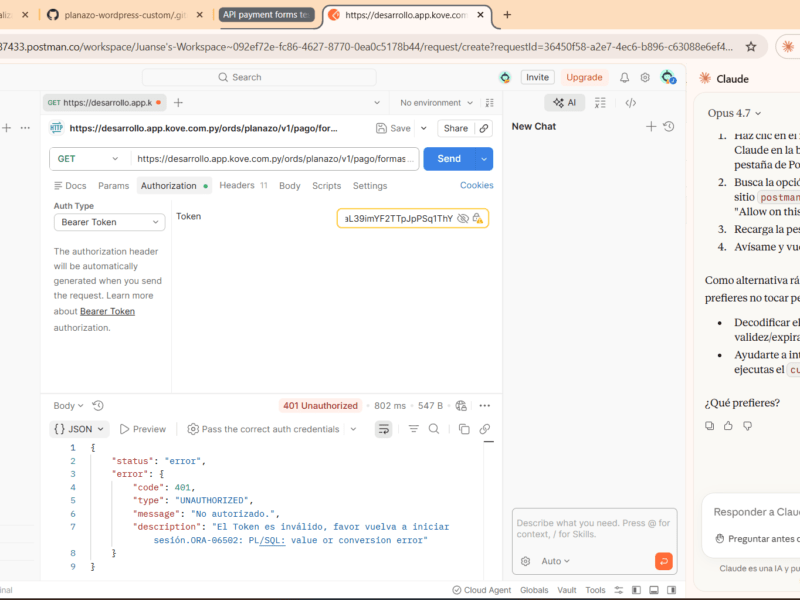Image resolution: width=800 pixels, height=600 pixels.
Task: Switch to Params tab
Action: pos(113,186)
